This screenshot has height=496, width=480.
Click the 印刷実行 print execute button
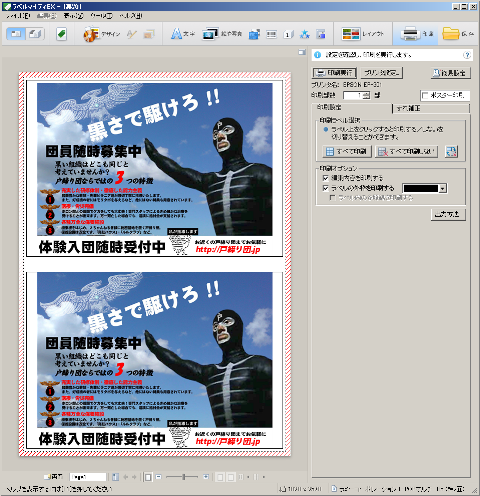(x=334, y=73)
